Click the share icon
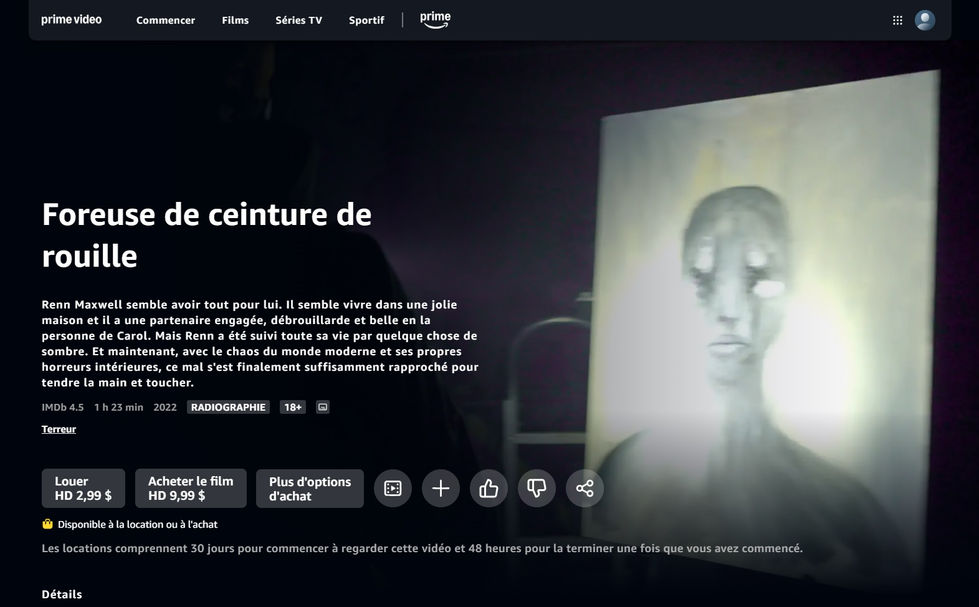Viewport: 979px width, 607px height. 584,488
